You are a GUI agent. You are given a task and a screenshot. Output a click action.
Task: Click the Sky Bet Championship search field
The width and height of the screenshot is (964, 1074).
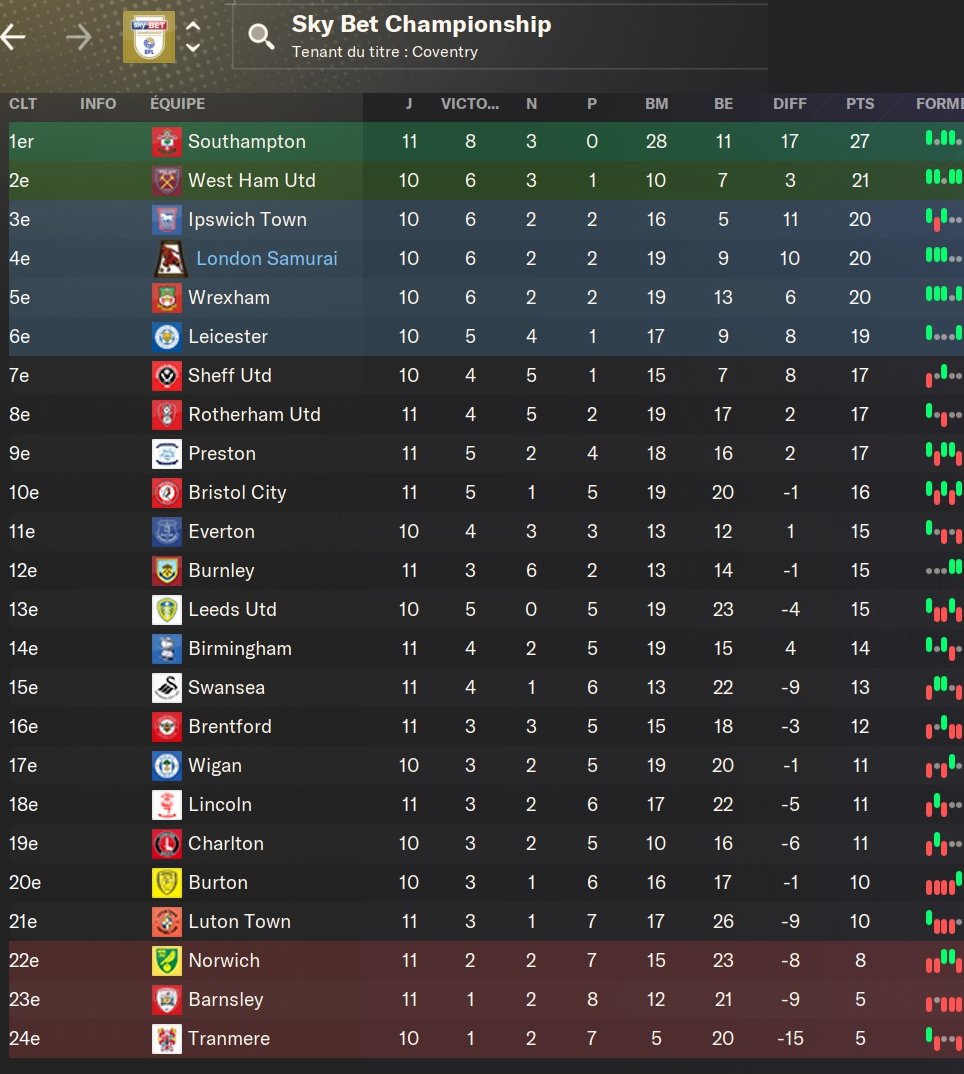tap(500, 36)
